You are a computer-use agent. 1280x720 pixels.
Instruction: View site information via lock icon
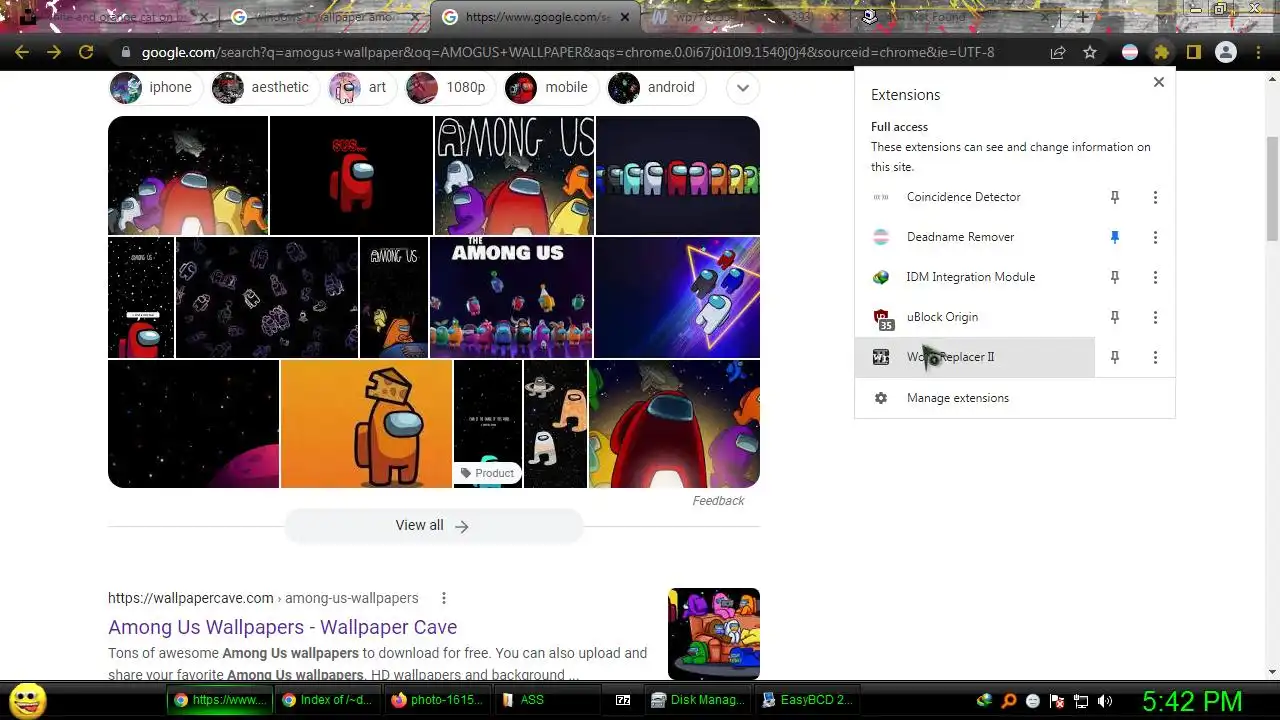click(124, 52)
